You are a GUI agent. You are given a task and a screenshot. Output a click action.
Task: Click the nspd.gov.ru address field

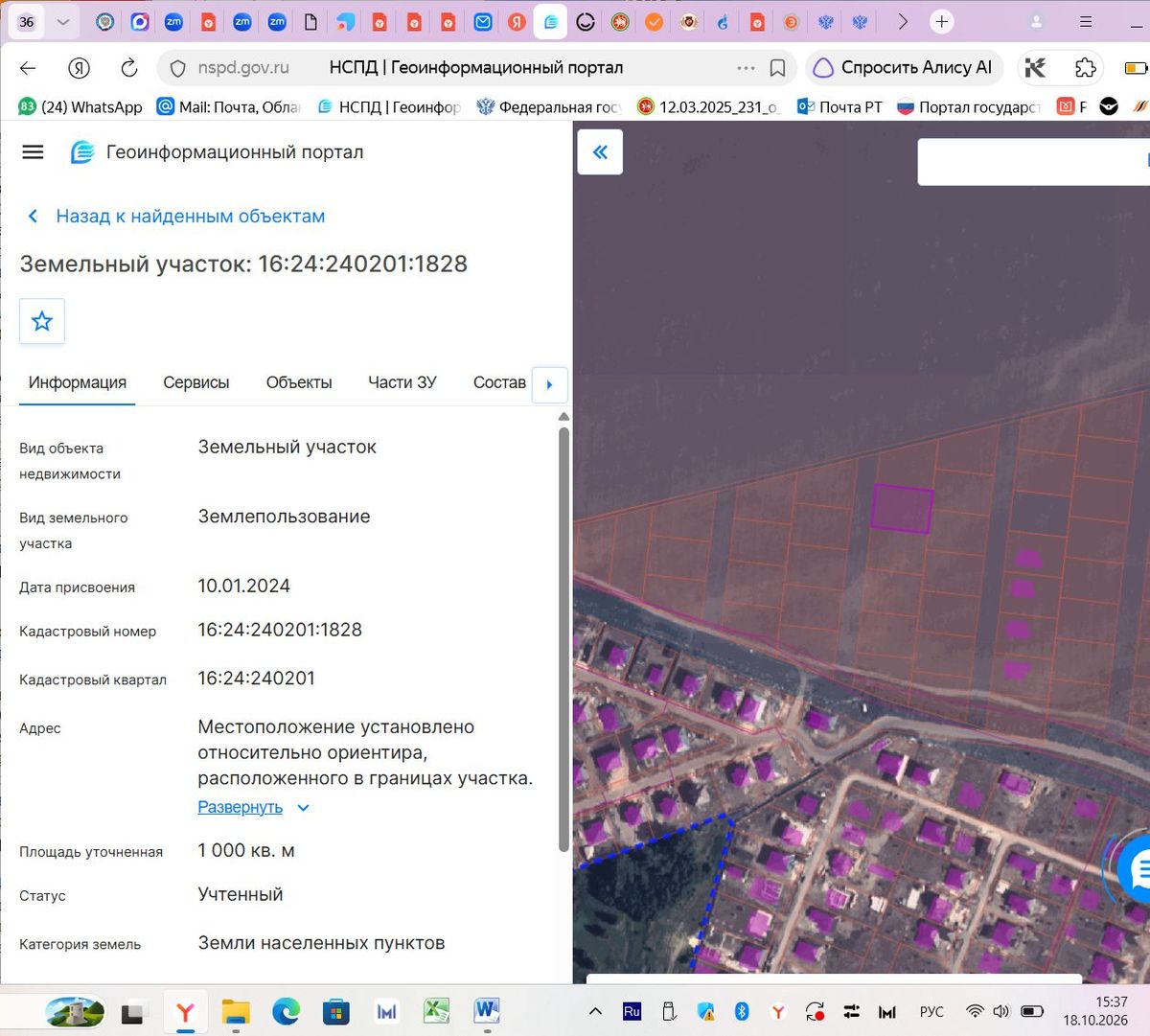point(243,68)
